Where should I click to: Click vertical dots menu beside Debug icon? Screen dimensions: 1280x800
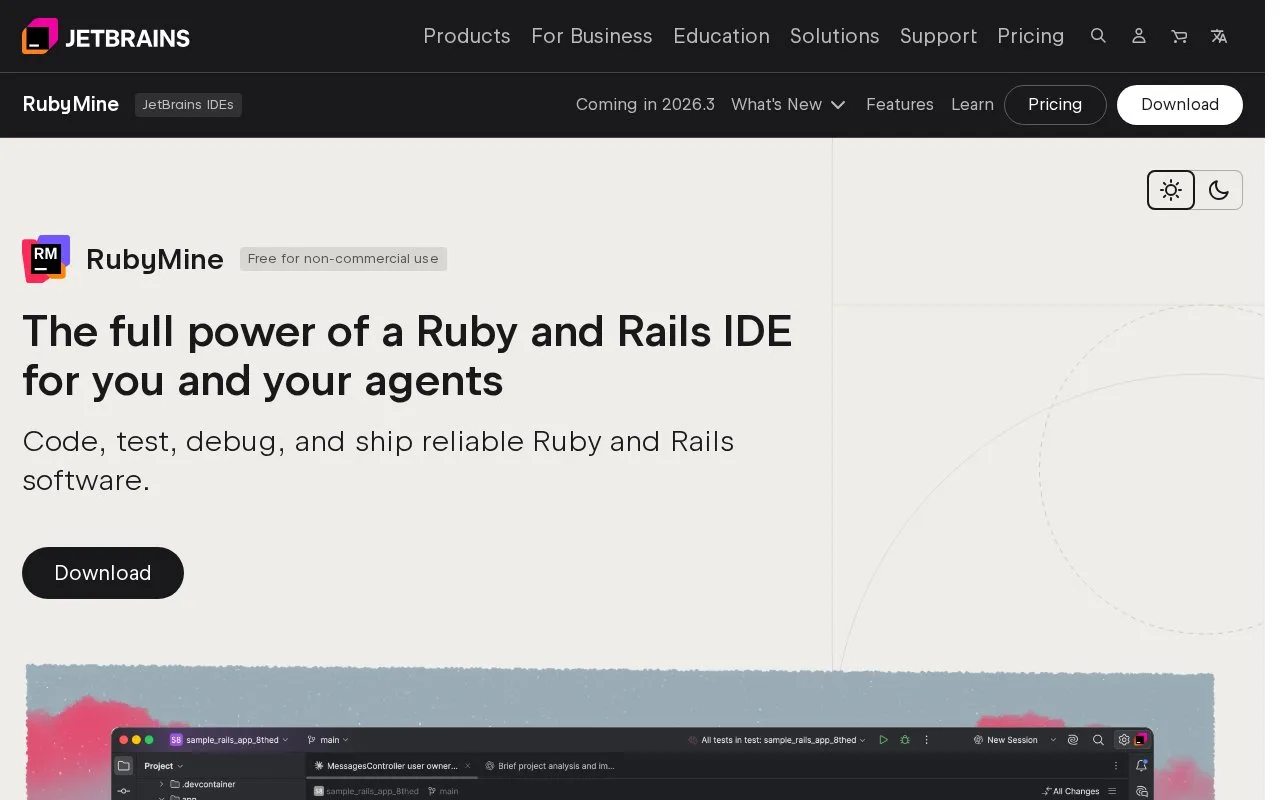click(927, 740)
